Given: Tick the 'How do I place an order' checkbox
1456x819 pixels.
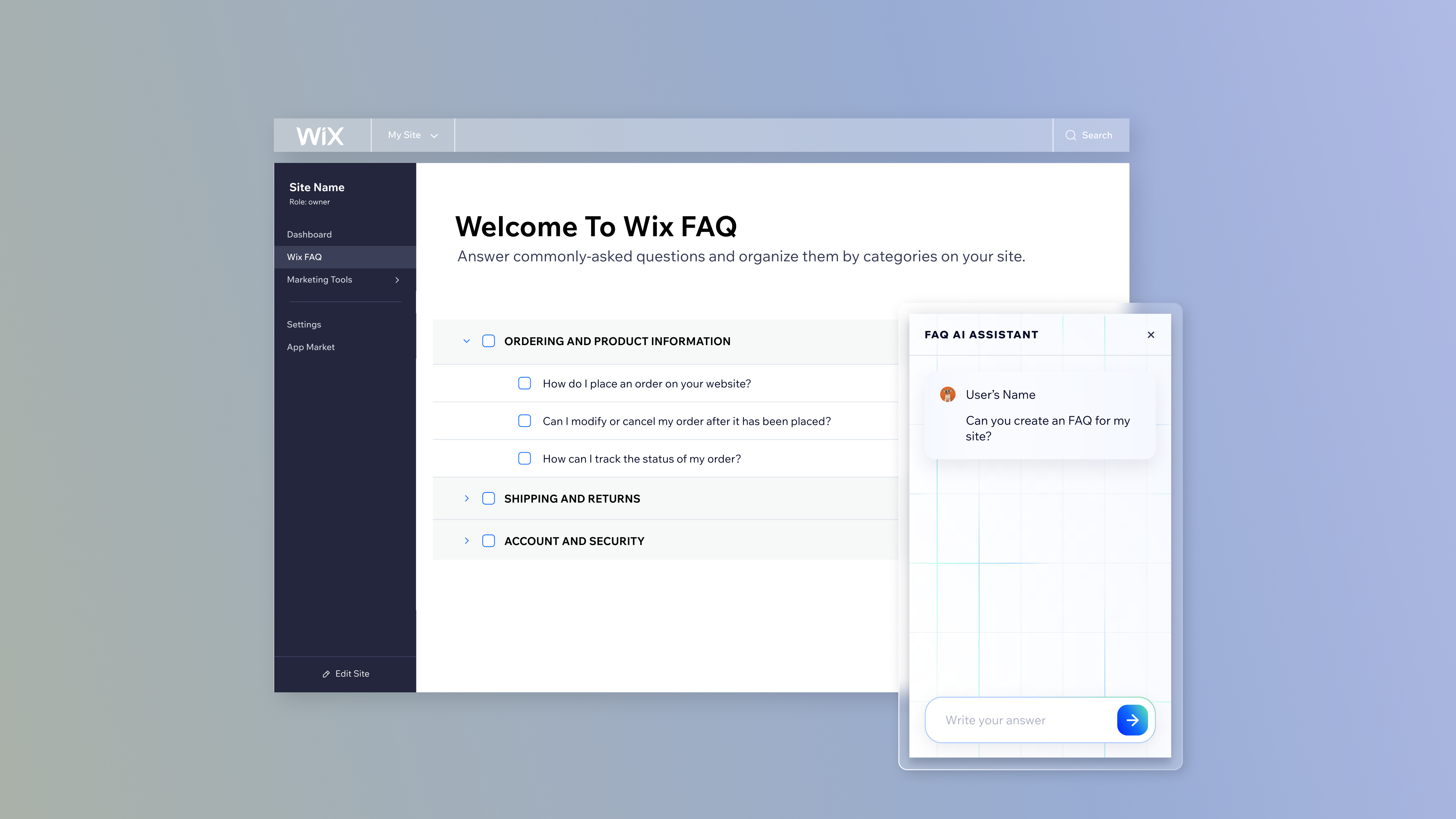Looking at the screenshot, I should point(525,384).
